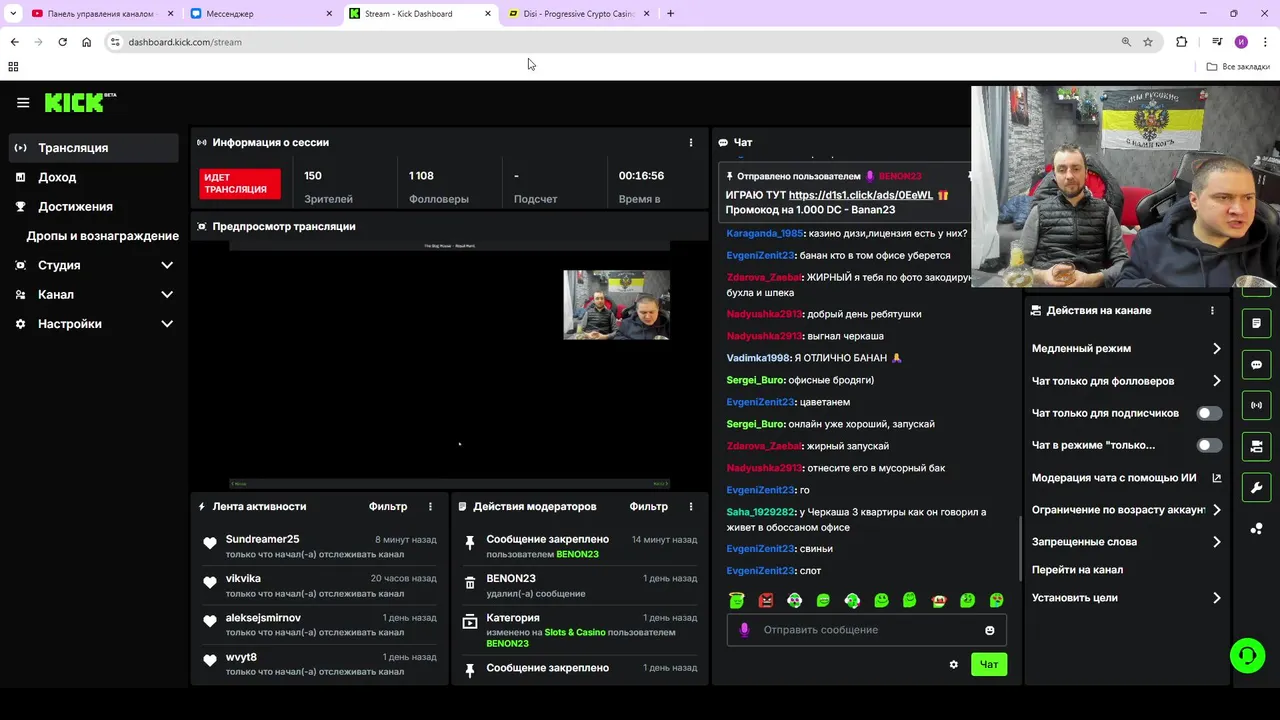1280x720 pixels.
Task: Open Модерация чата с помощью ИИ
Action: [x=1127, y=478]
